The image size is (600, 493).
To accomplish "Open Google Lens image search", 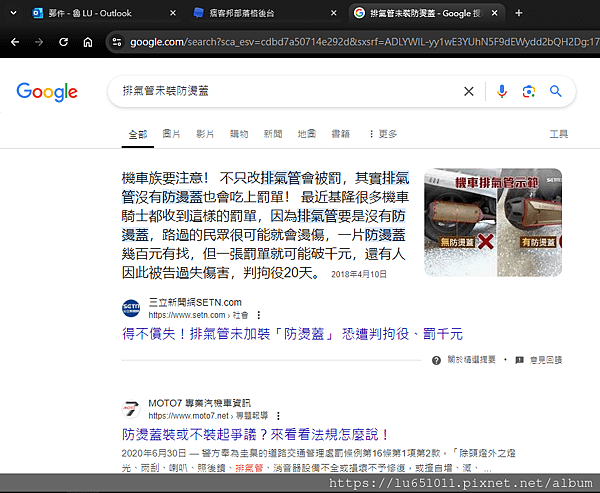I will pyautogui.click(x=529, y=91).
